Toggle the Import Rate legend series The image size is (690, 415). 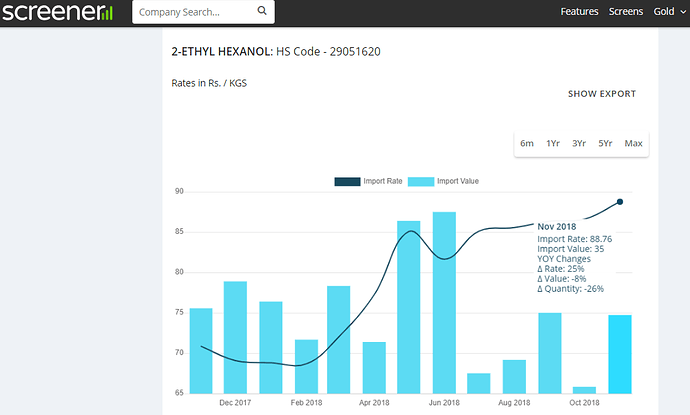[383, 181]
